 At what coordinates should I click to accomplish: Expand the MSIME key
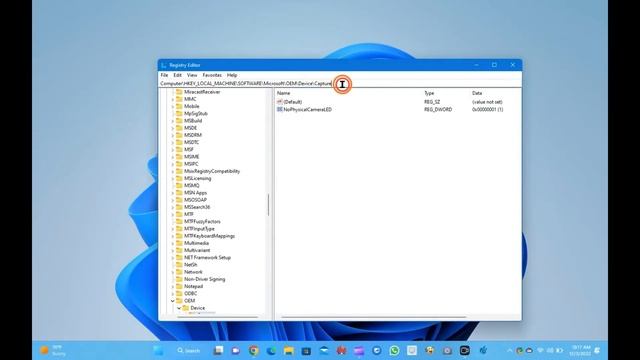point(173,157)
